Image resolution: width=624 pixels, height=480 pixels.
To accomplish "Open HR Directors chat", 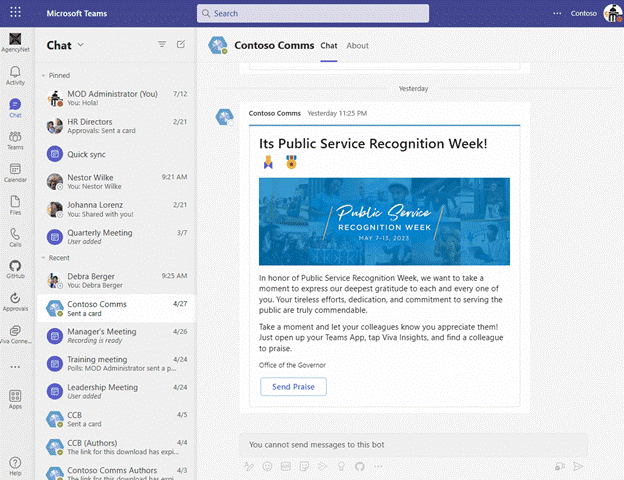I will [x=116, y=126].
